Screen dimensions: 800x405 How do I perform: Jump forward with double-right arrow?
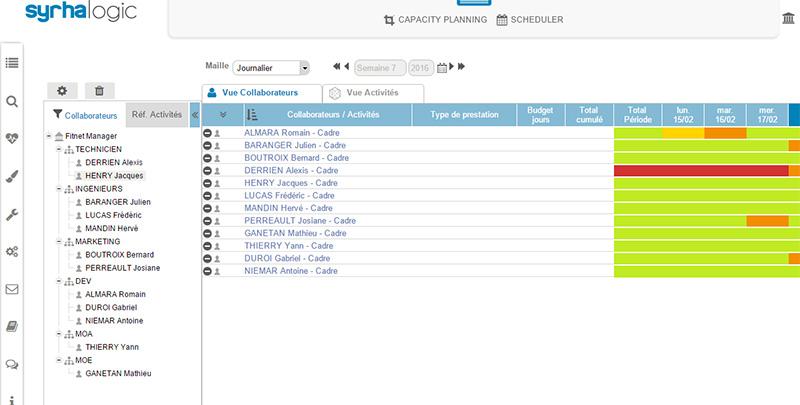(461, 66)
